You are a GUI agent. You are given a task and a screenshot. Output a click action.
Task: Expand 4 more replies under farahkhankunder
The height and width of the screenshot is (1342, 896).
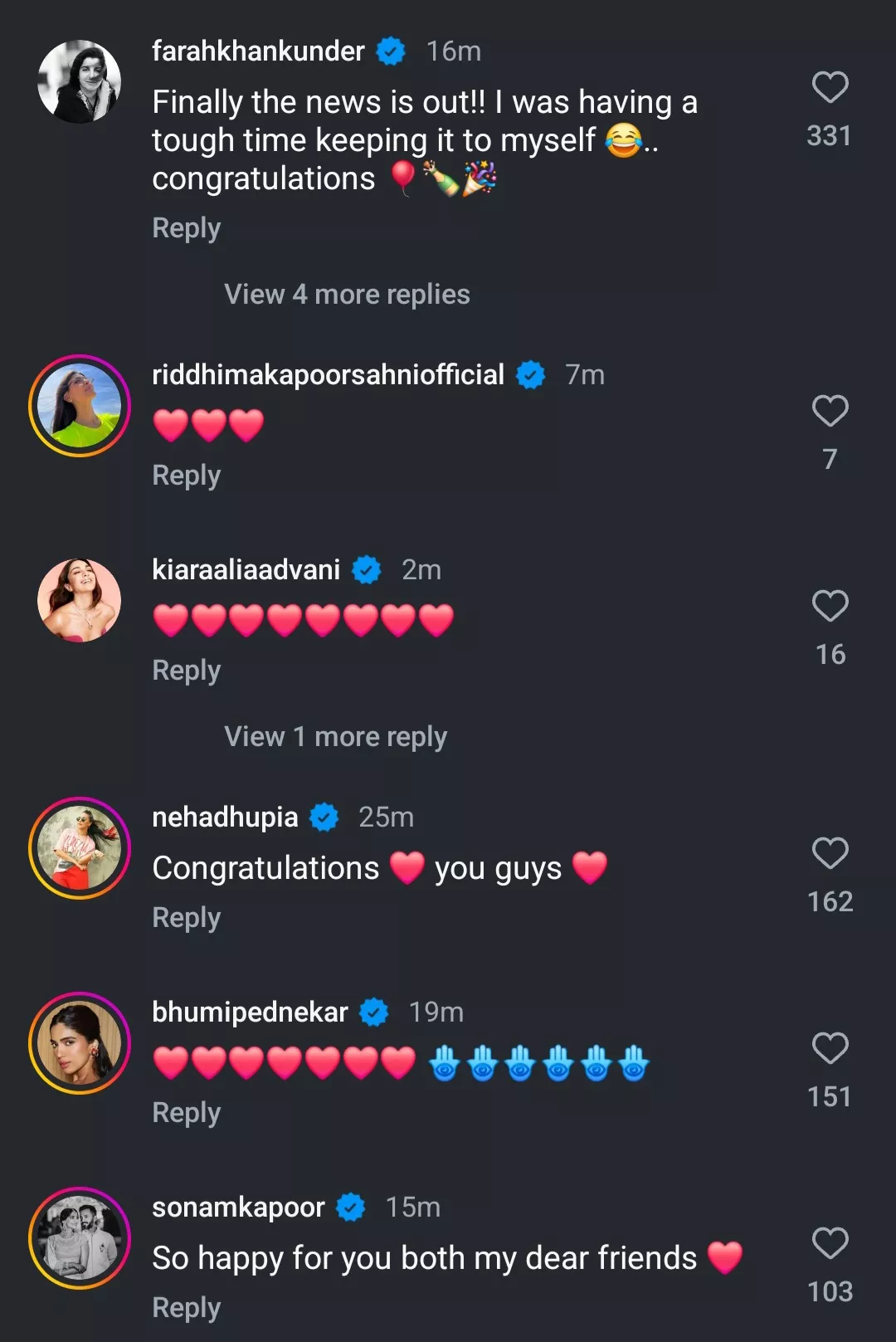347,295
